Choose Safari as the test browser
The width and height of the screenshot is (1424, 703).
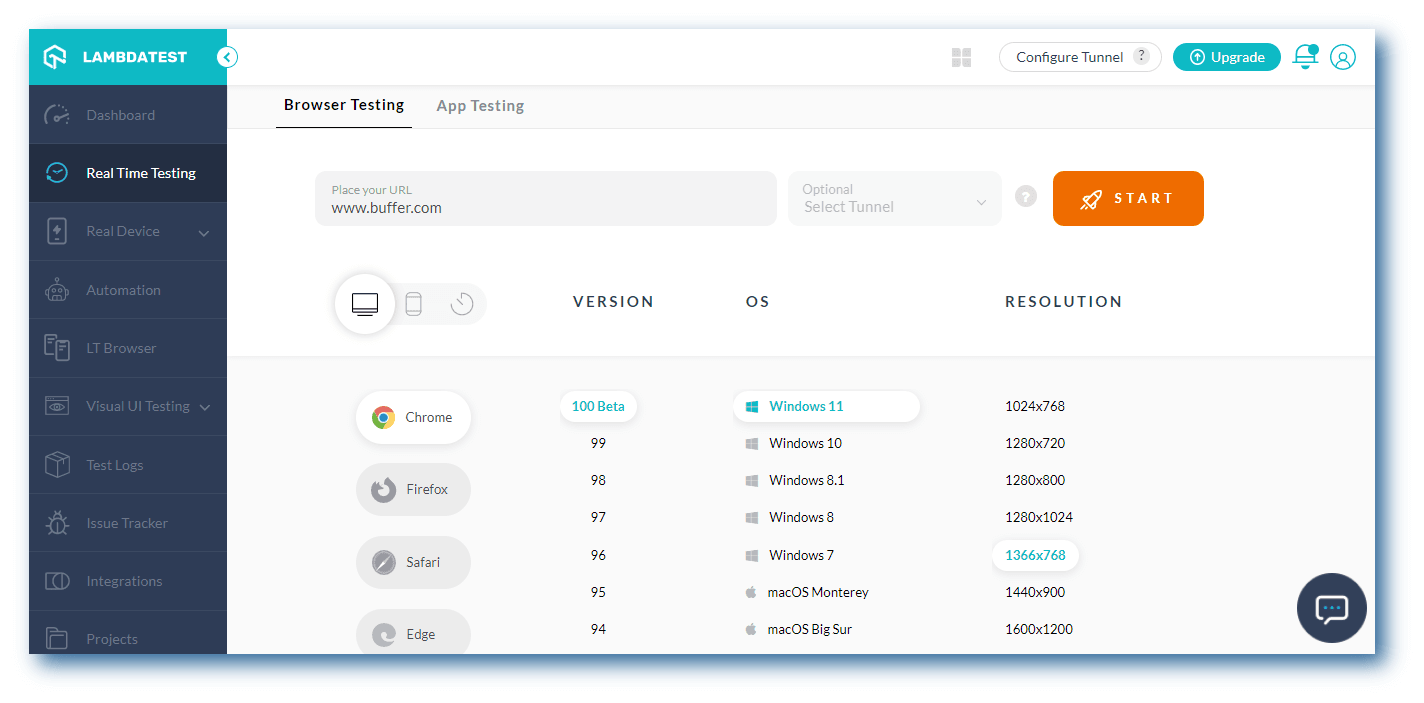pos(413,562)
